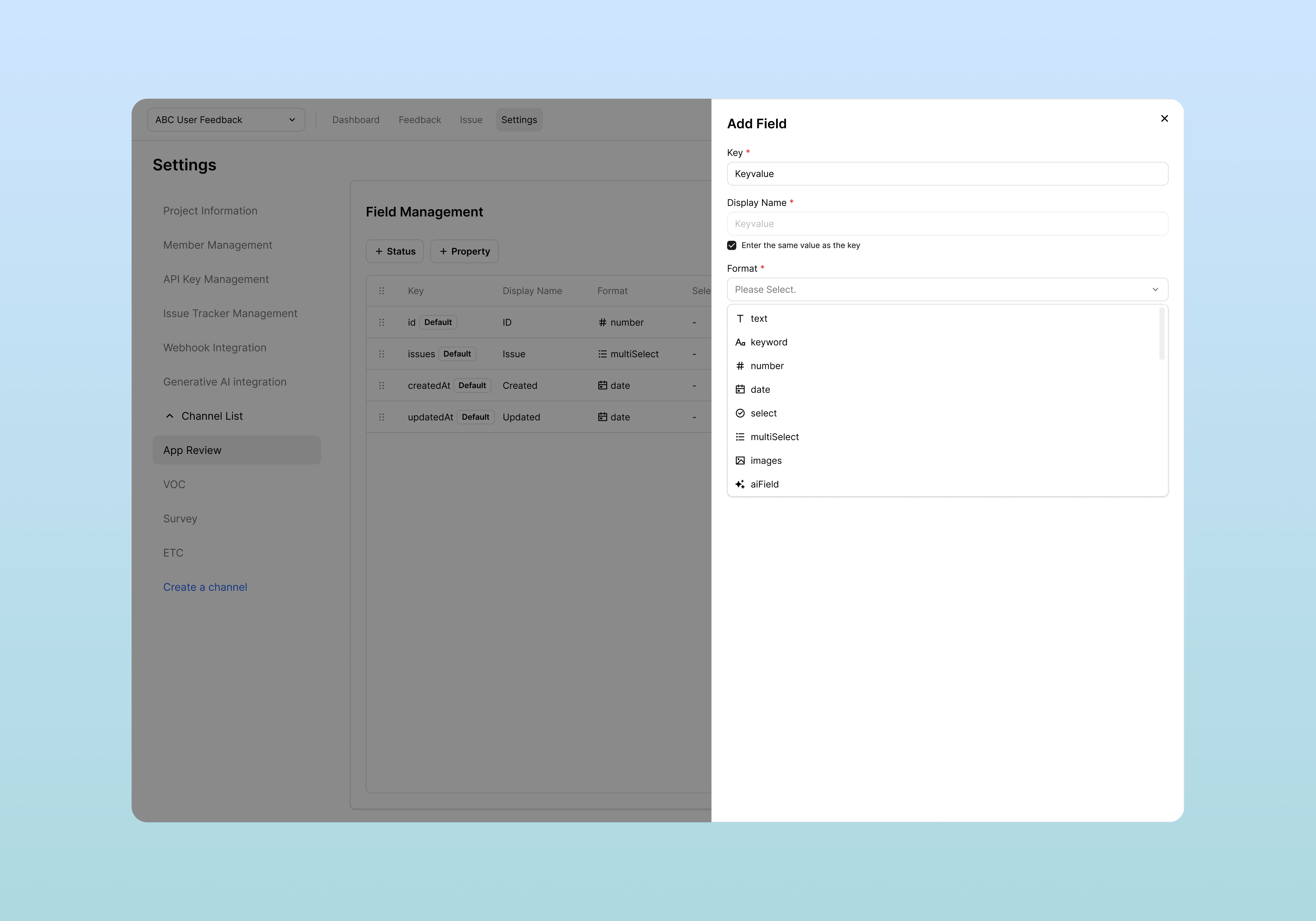The image size is (1316, 921).
Task: Click the Display Name input field
Action: coord(948,224)
